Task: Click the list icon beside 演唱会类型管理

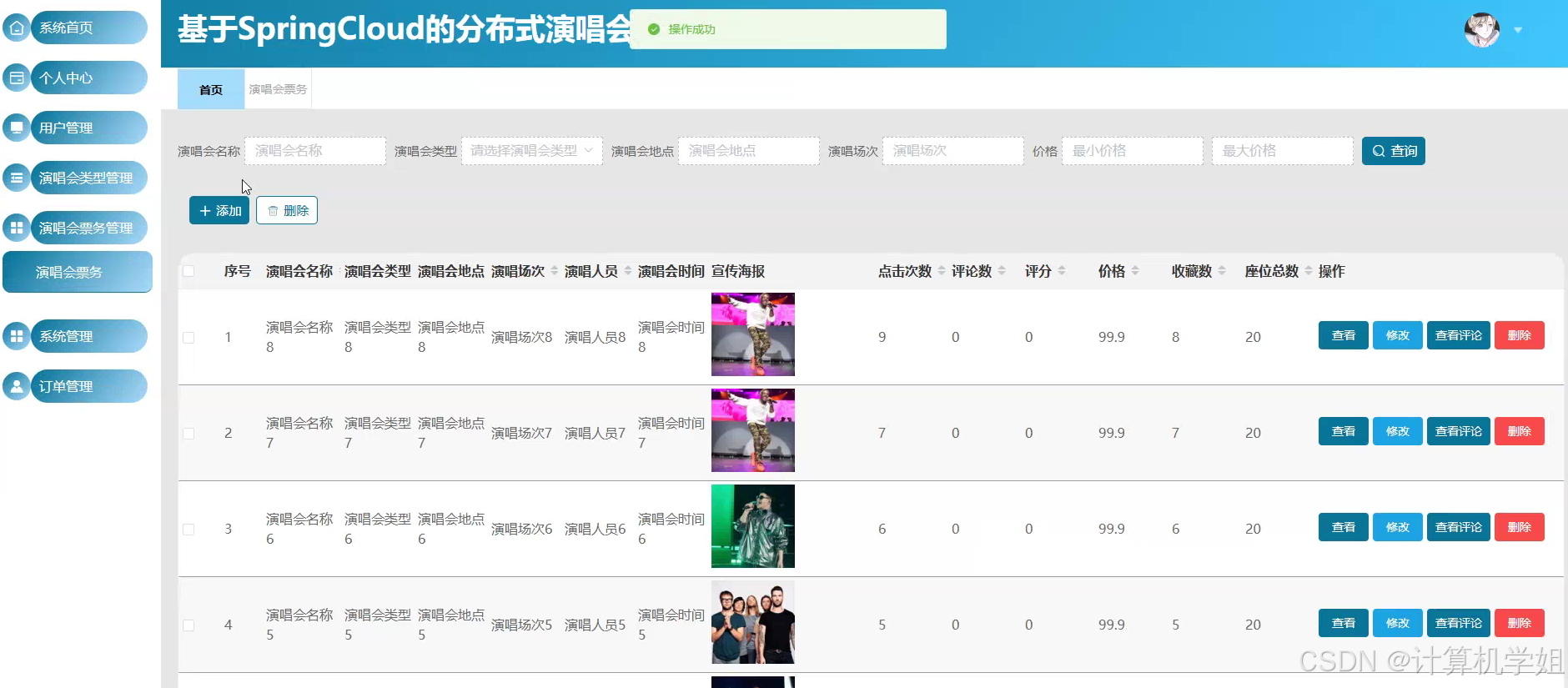Action: tap(17, 178)
